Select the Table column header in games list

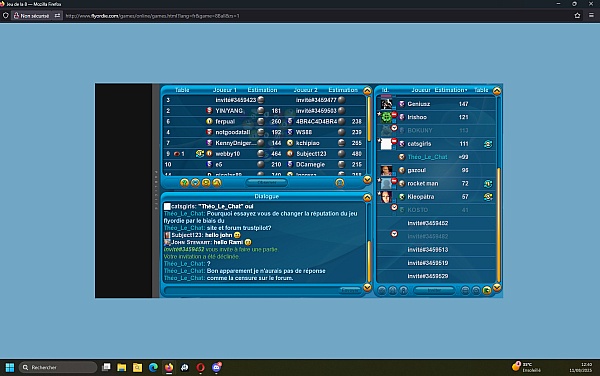click(182, 90)
